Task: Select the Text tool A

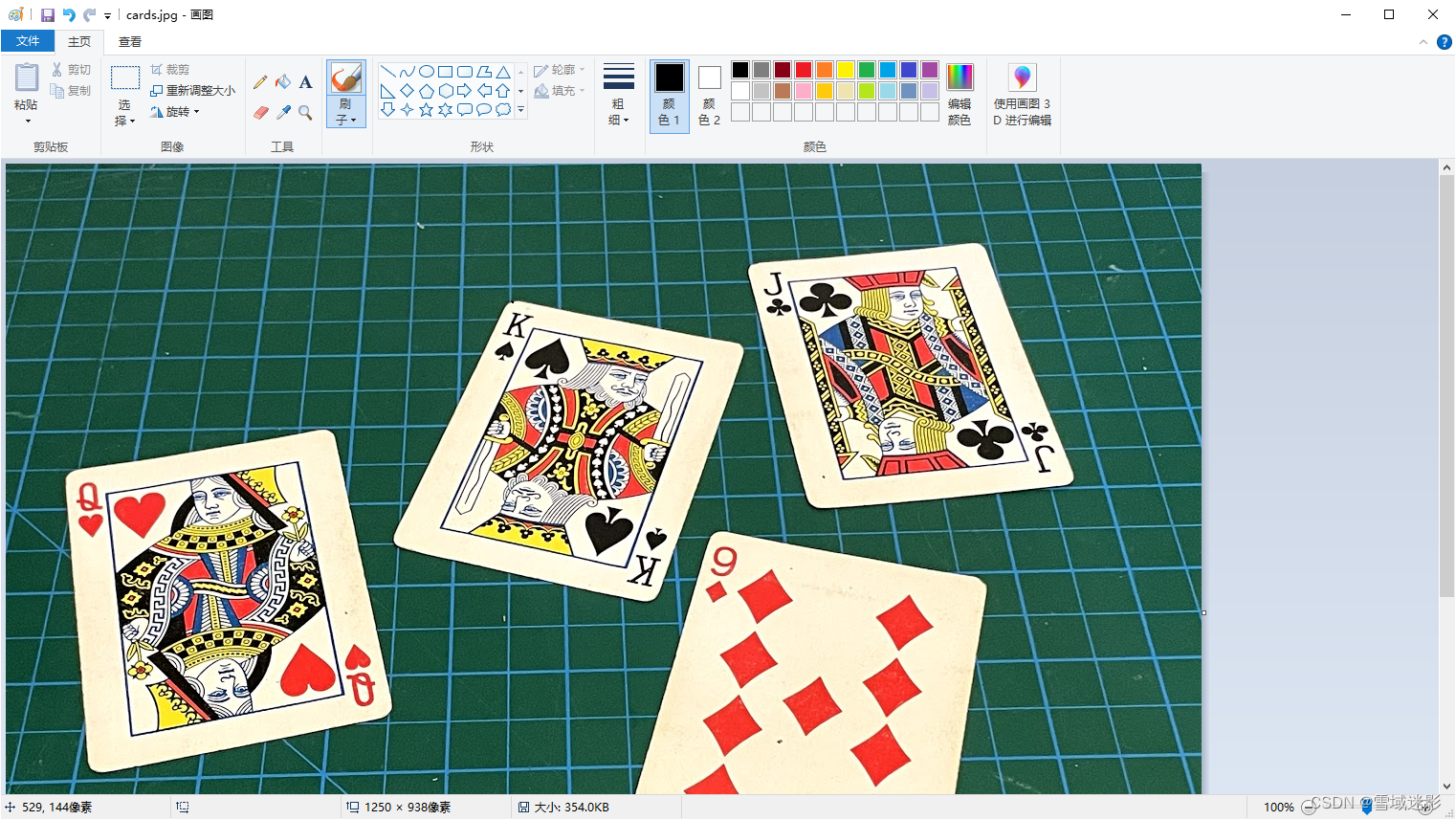Action: tap(306, 82)
